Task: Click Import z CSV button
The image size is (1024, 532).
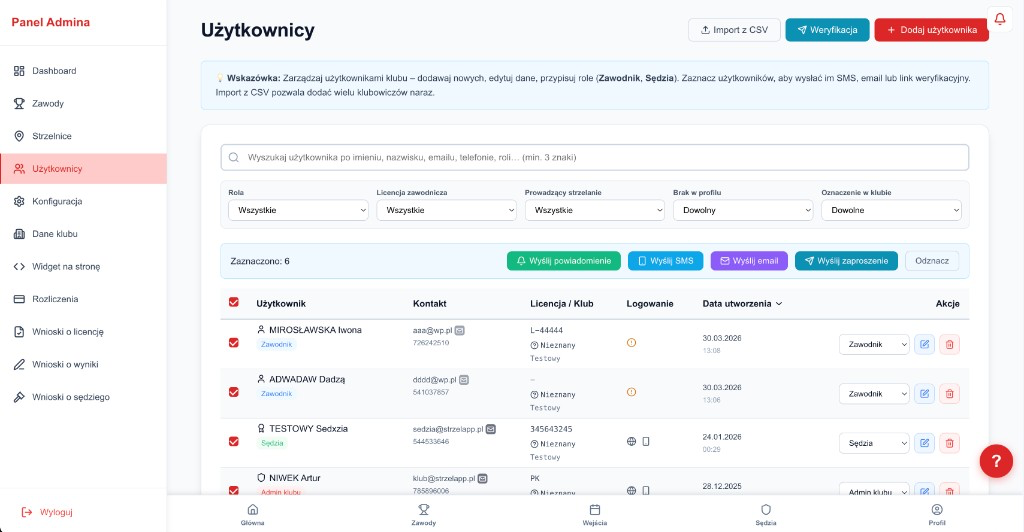Action: [x=734, y=30]
